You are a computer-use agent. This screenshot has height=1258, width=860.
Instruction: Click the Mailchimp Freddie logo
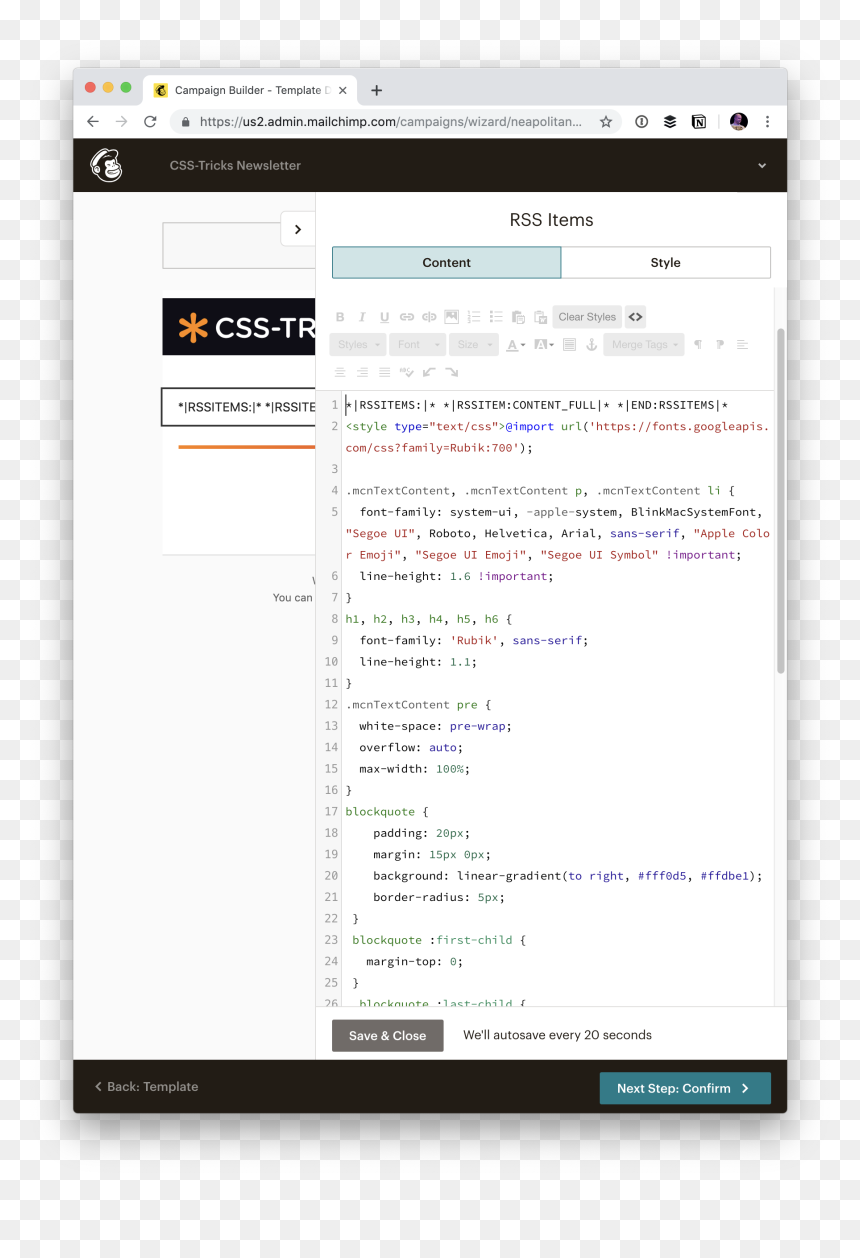click(106, 165)
